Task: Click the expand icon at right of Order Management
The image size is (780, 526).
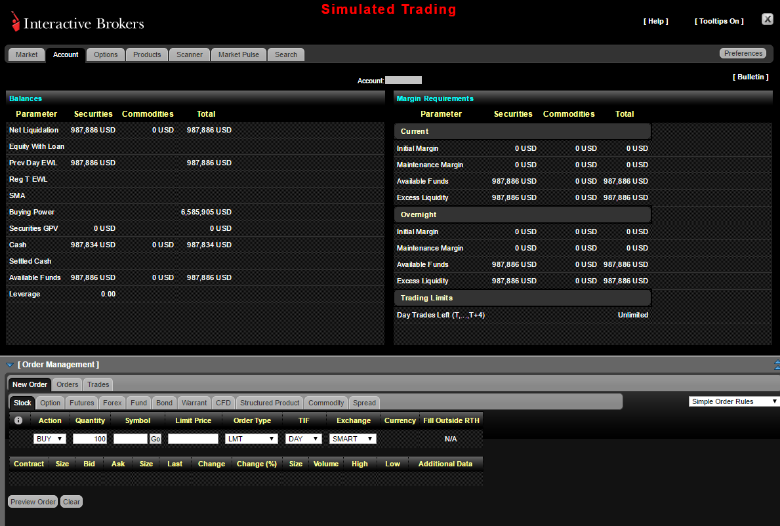Action: pyautogui.click(x=777, y=365)
